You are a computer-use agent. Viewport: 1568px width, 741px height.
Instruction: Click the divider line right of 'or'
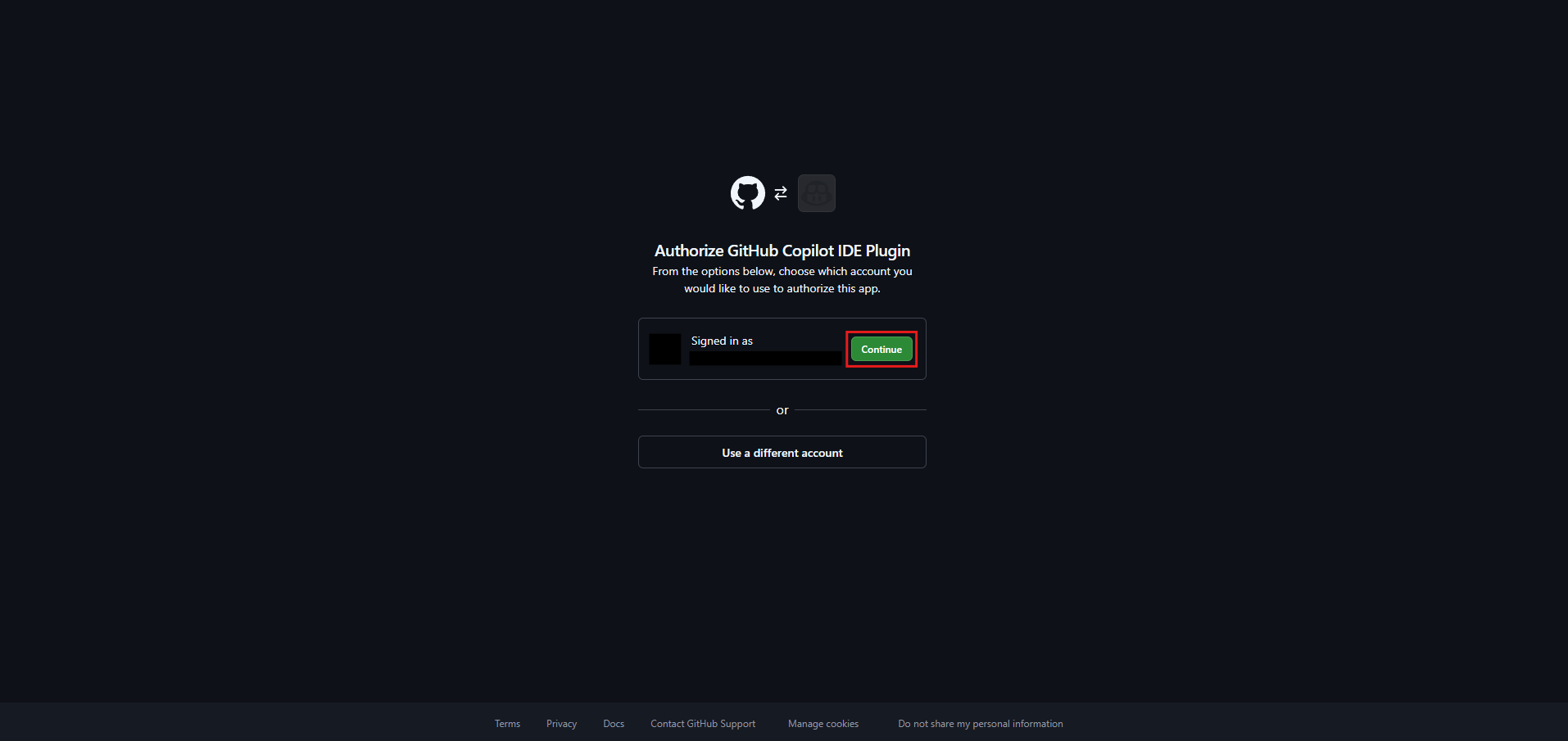(860, 409)
